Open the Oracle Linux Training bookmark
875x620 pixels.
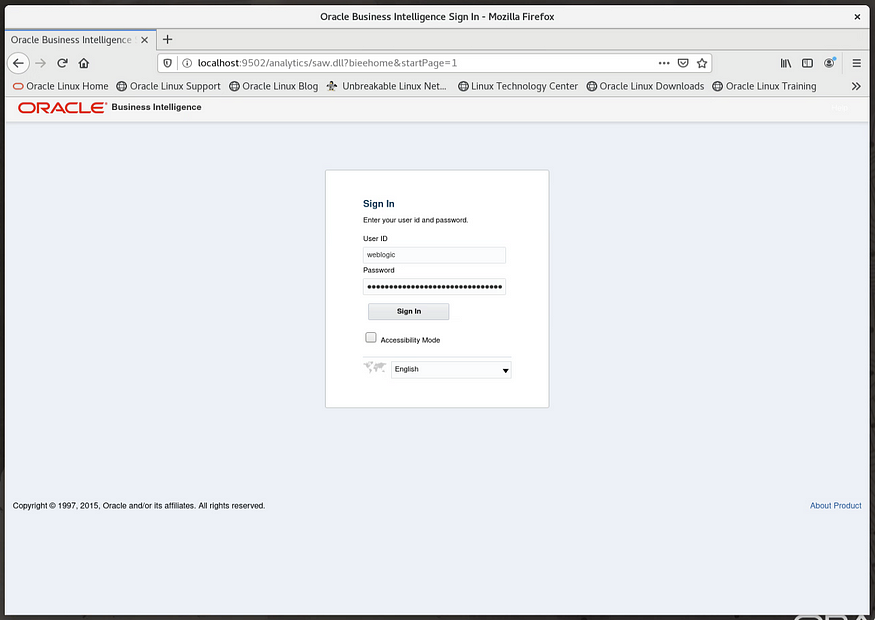click(x=765, y=86)
